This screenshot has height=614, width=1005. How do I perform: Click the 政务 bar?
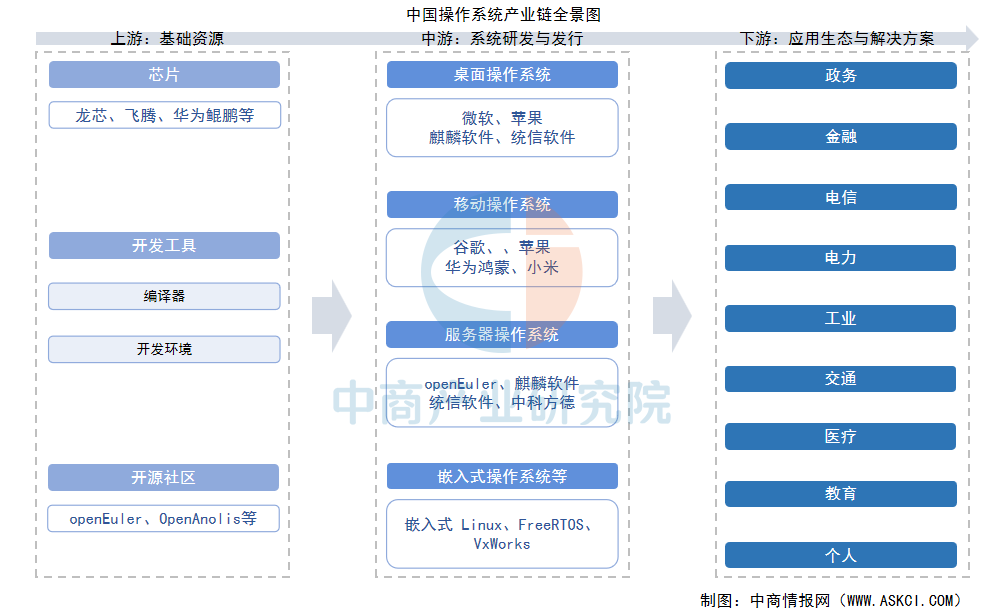[841, 76]
